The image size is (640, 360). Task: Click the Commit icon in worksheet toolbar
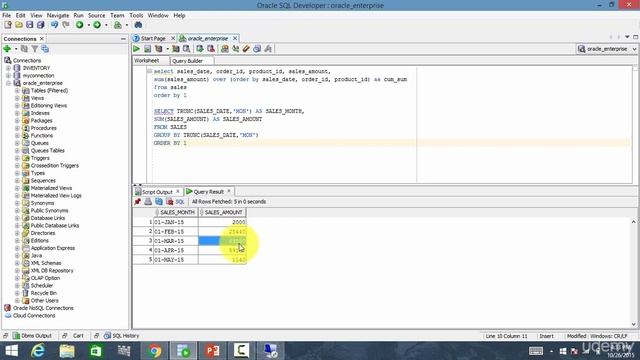[200, 49]
